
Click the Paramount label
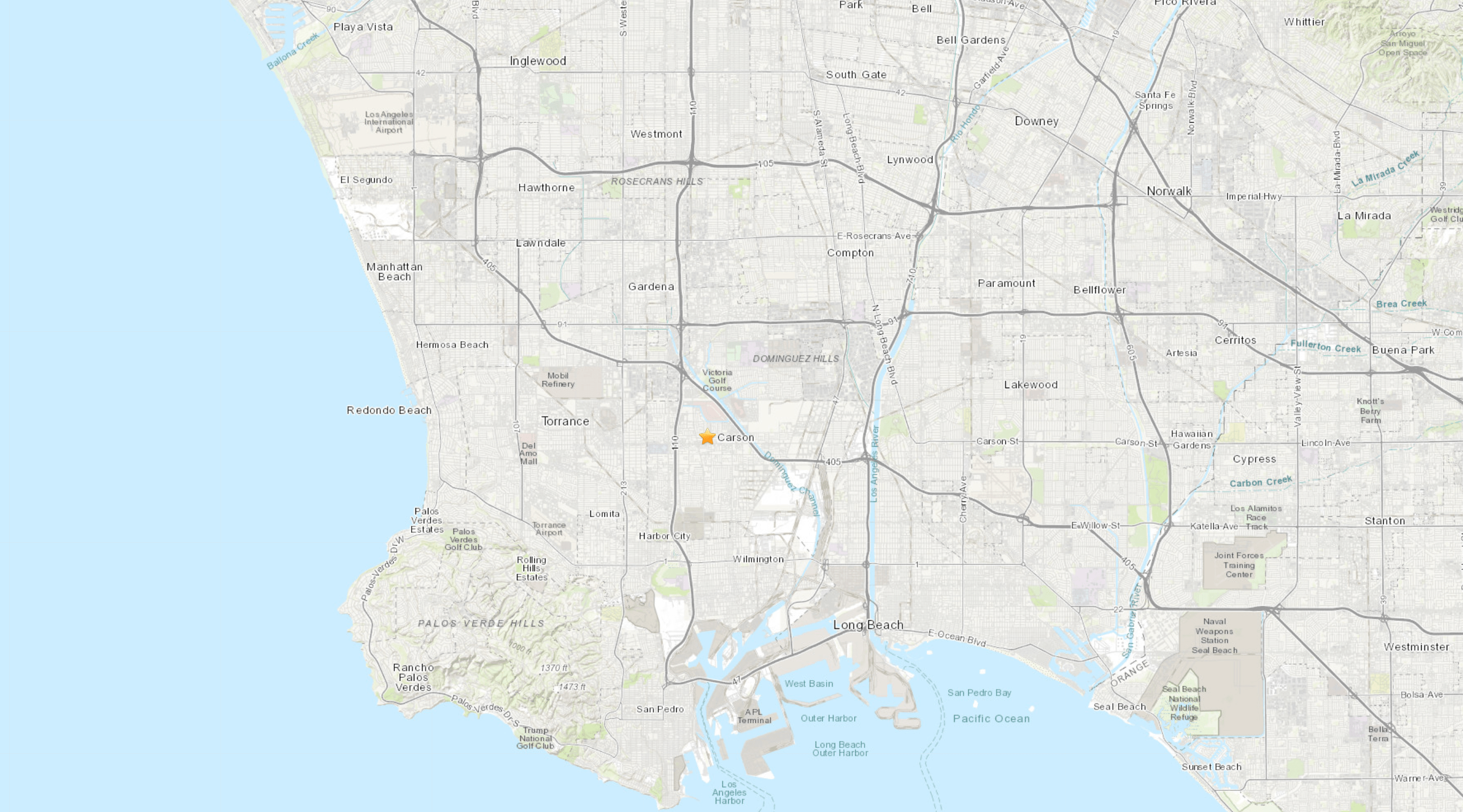[1006, 283]
